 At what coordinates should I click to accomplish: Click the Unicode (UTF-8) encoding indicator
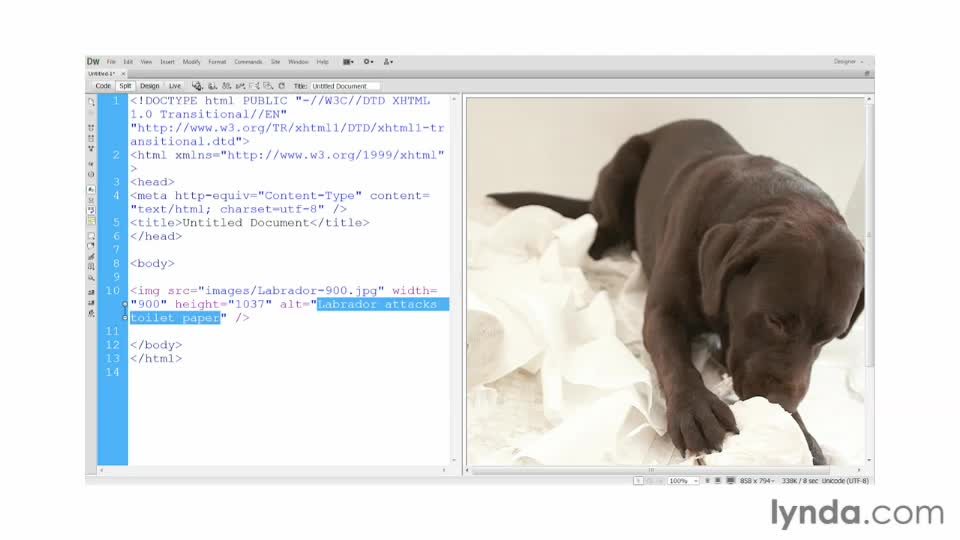(846, 481)
